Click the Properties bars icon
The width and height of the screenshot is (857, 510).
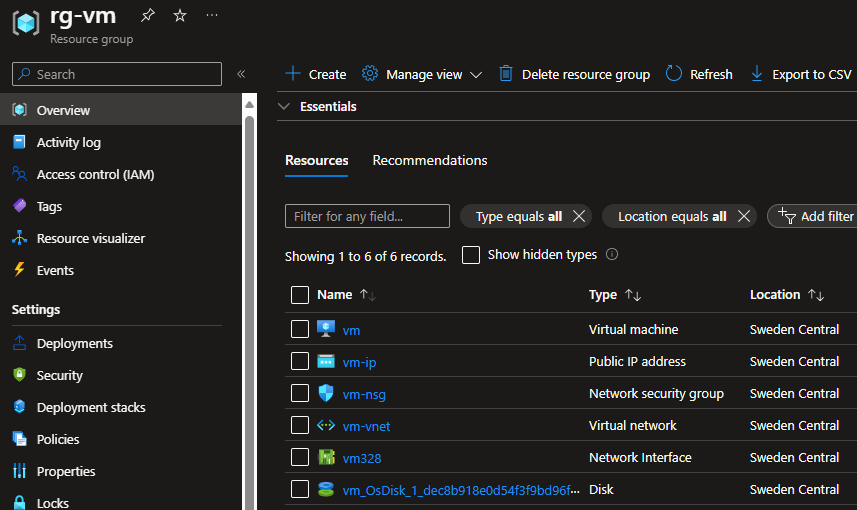pos(20,471)
